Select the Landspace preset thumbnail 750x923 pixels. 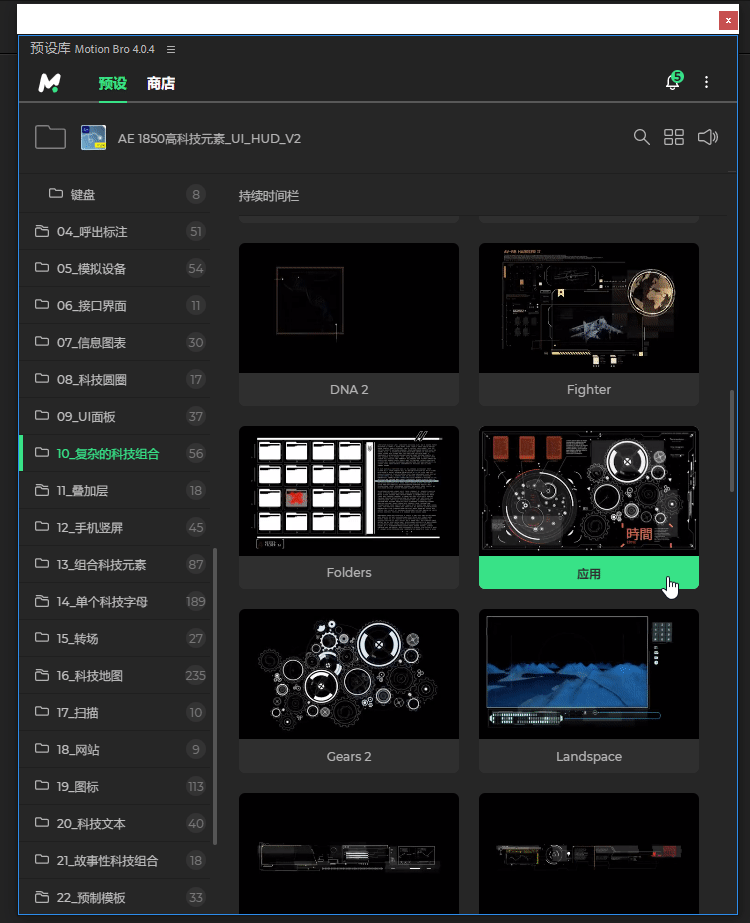tap(589, 674)
